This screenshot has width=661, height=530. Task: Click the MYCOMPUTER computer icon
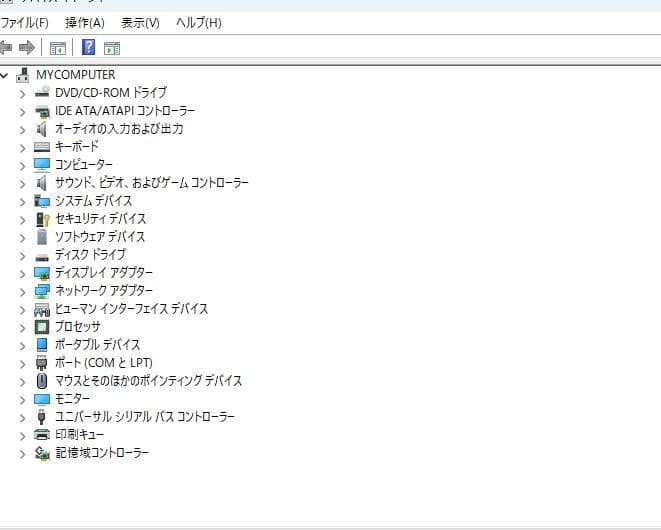pyautogui.click(x=23, y=75)
